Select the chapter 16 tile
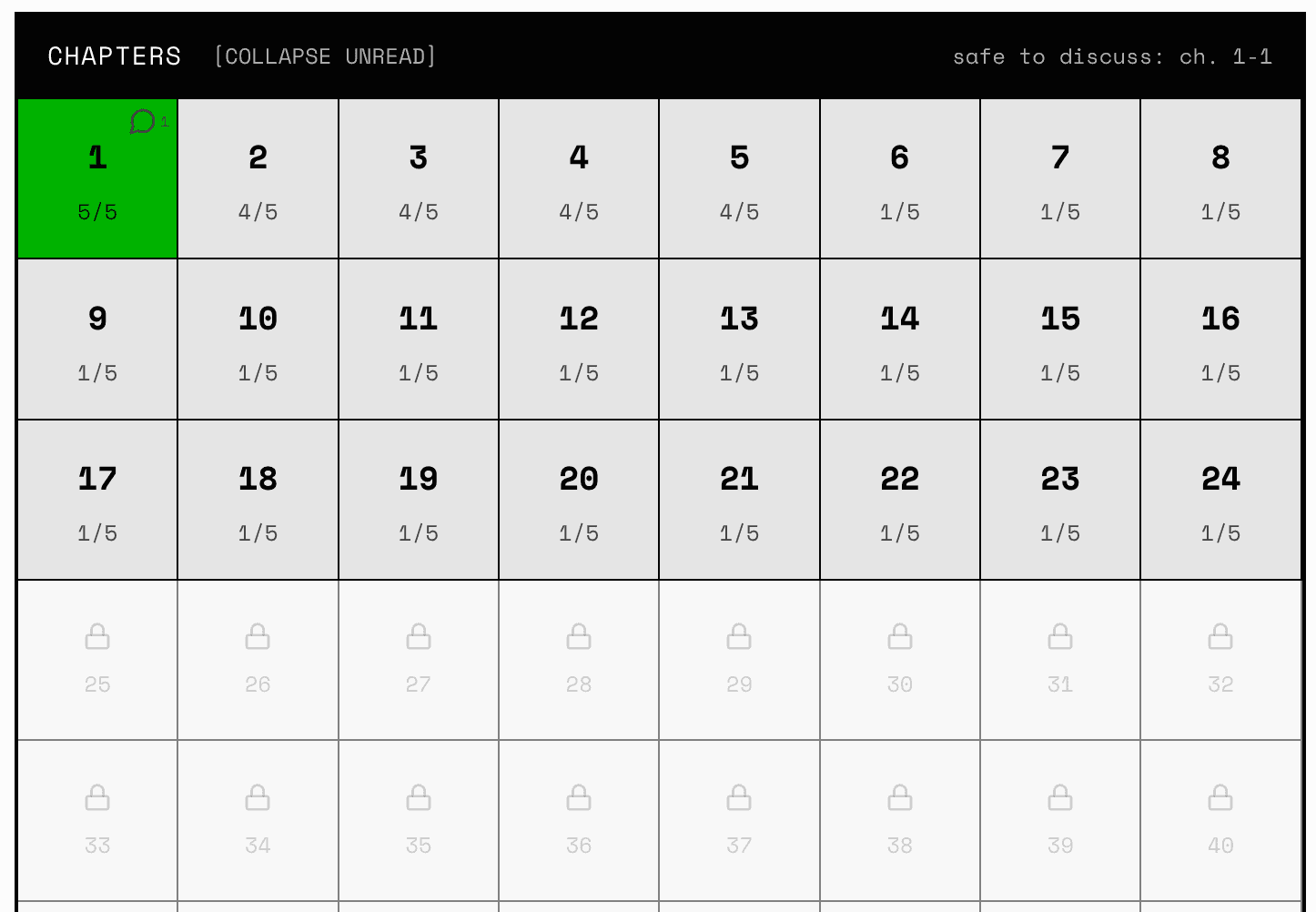 pos(1220,339)
